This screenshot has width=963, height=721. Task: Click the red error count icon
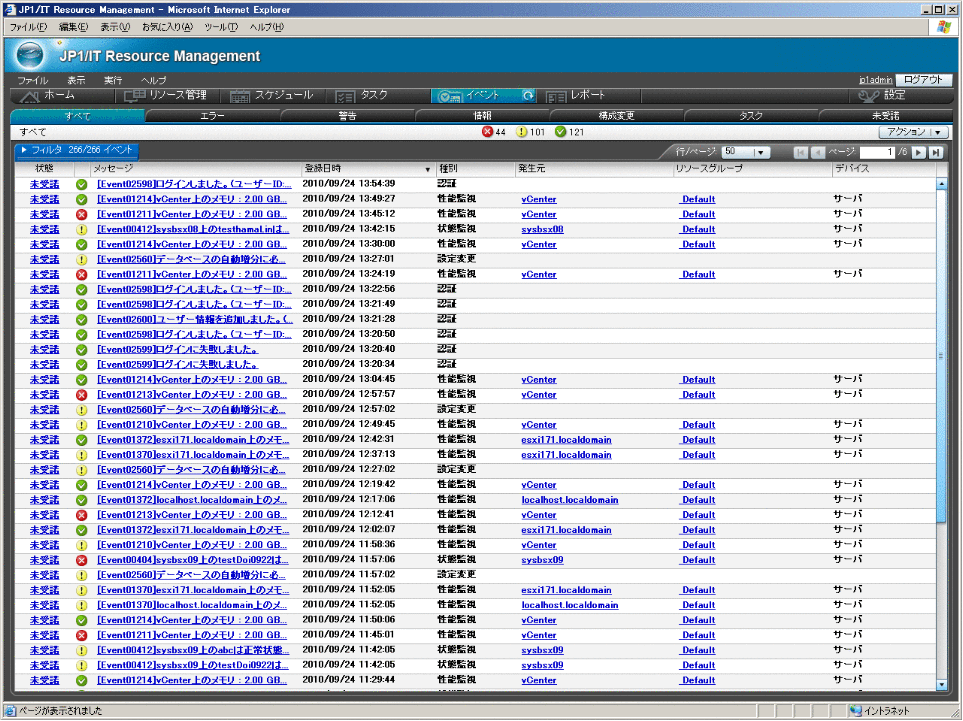tap(487, 132)
